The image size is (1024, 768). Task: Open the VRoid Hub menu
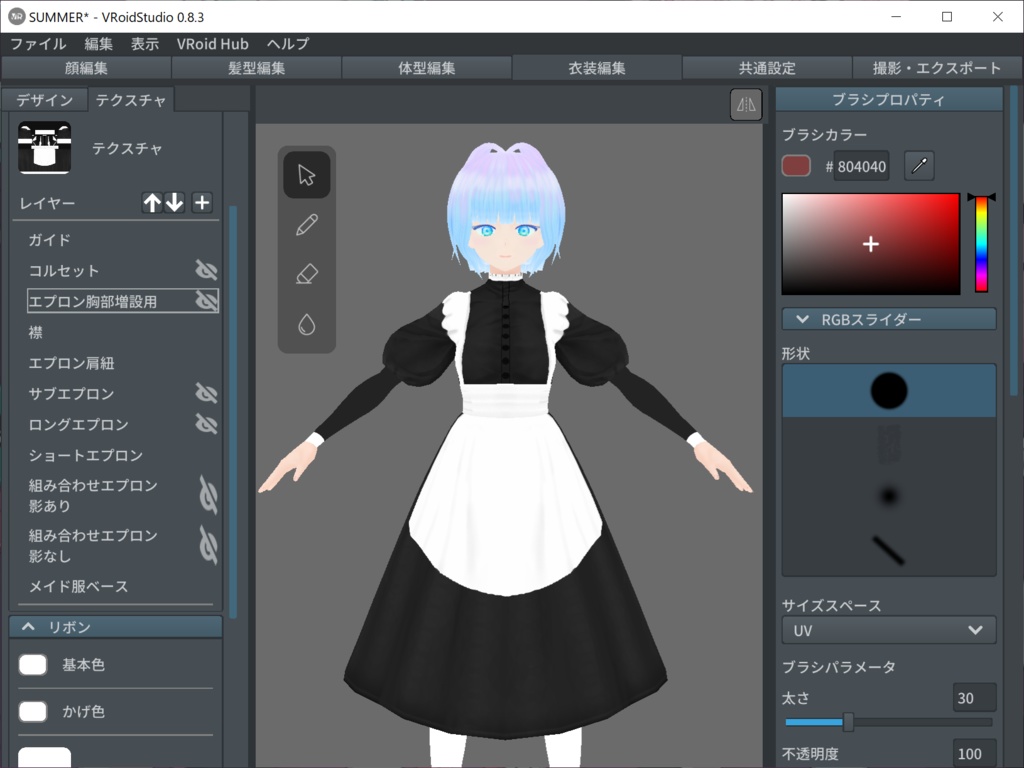213,43
